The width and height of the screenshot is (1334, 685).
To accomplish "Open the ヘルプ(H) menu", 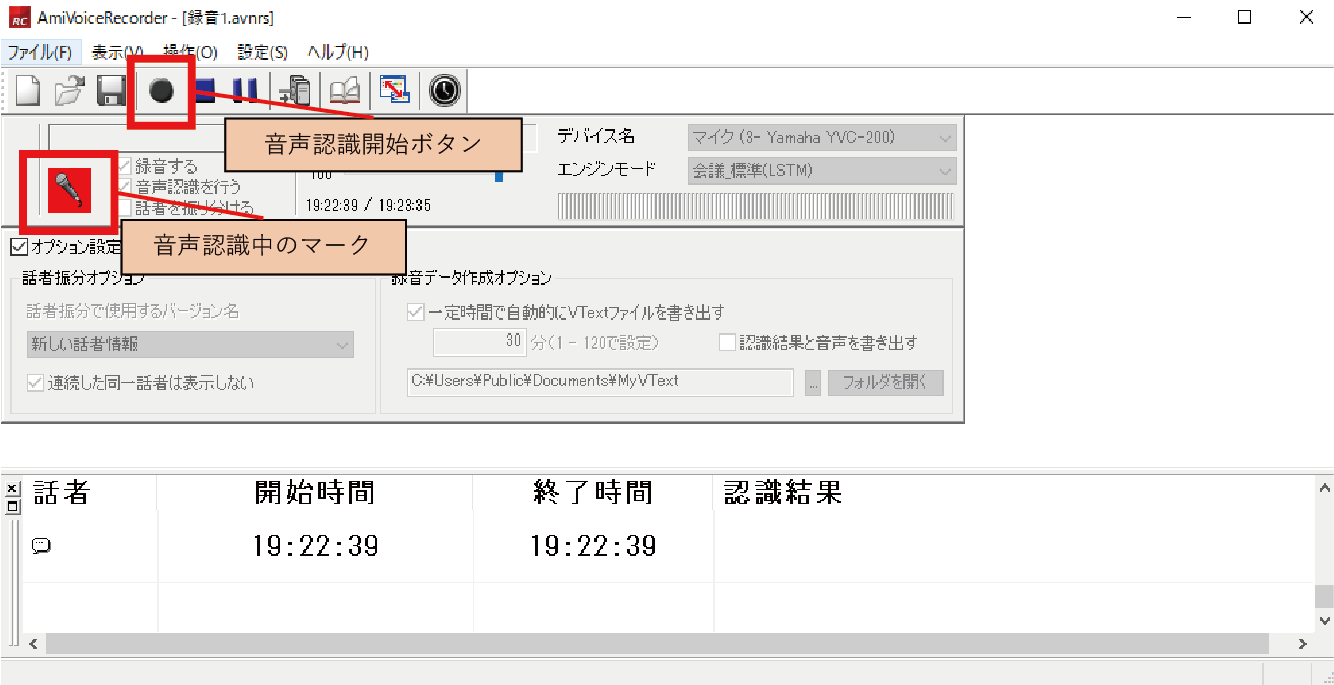I will click(x=338, y=52).
